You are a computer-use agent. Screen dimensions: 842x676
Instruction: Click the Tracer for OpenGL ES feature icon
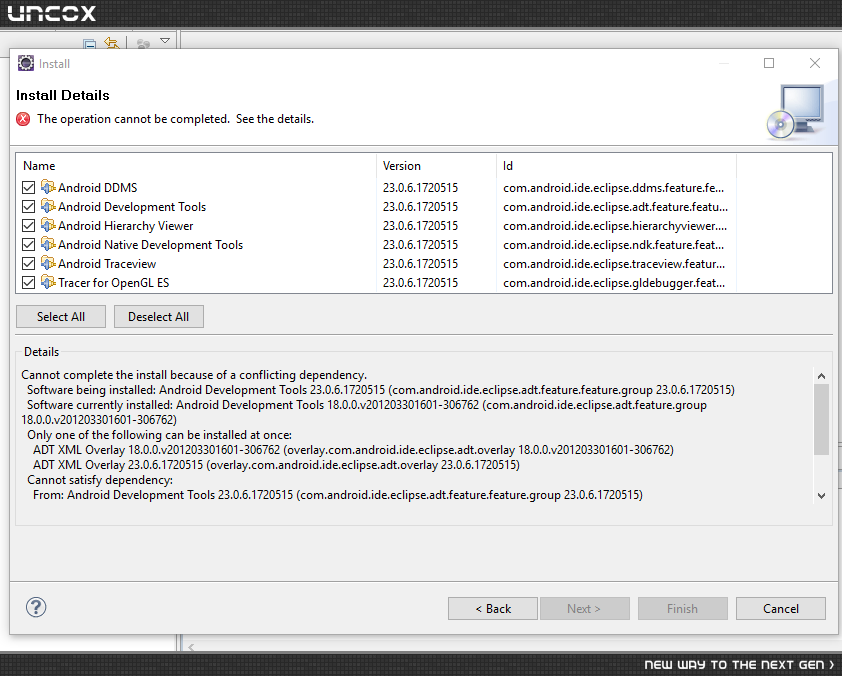48,282
